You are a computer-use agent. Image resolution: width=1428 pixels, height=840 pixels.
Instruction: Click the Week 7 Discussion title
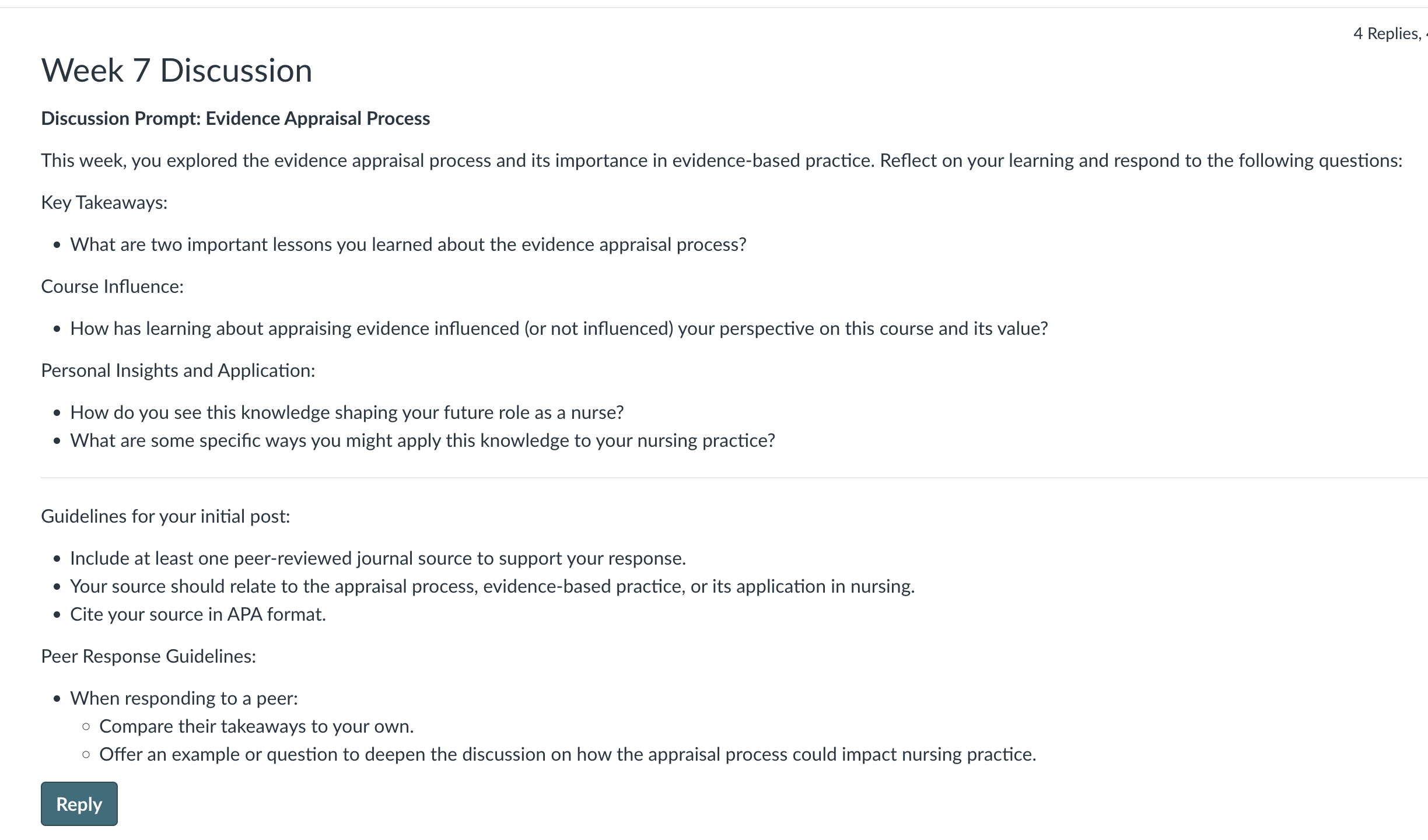177,71
